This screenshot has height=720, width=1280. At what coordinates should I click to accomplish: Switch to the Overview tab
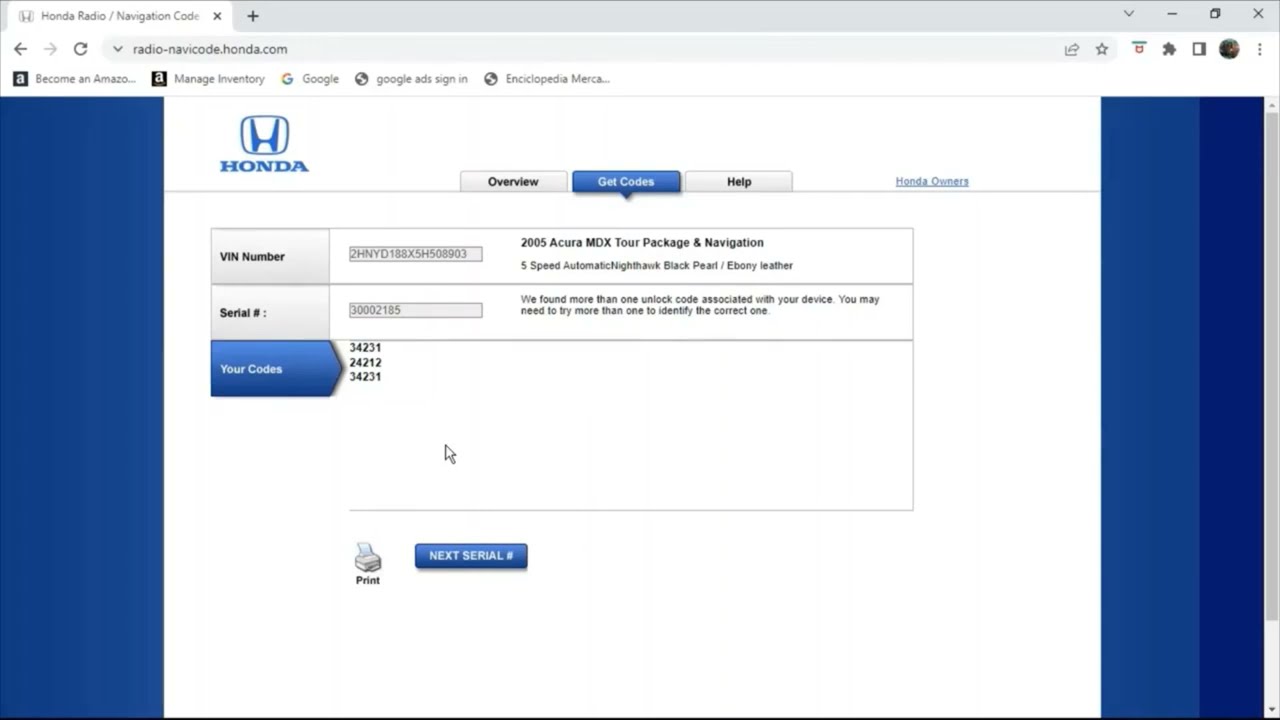(x=513, y=182)
